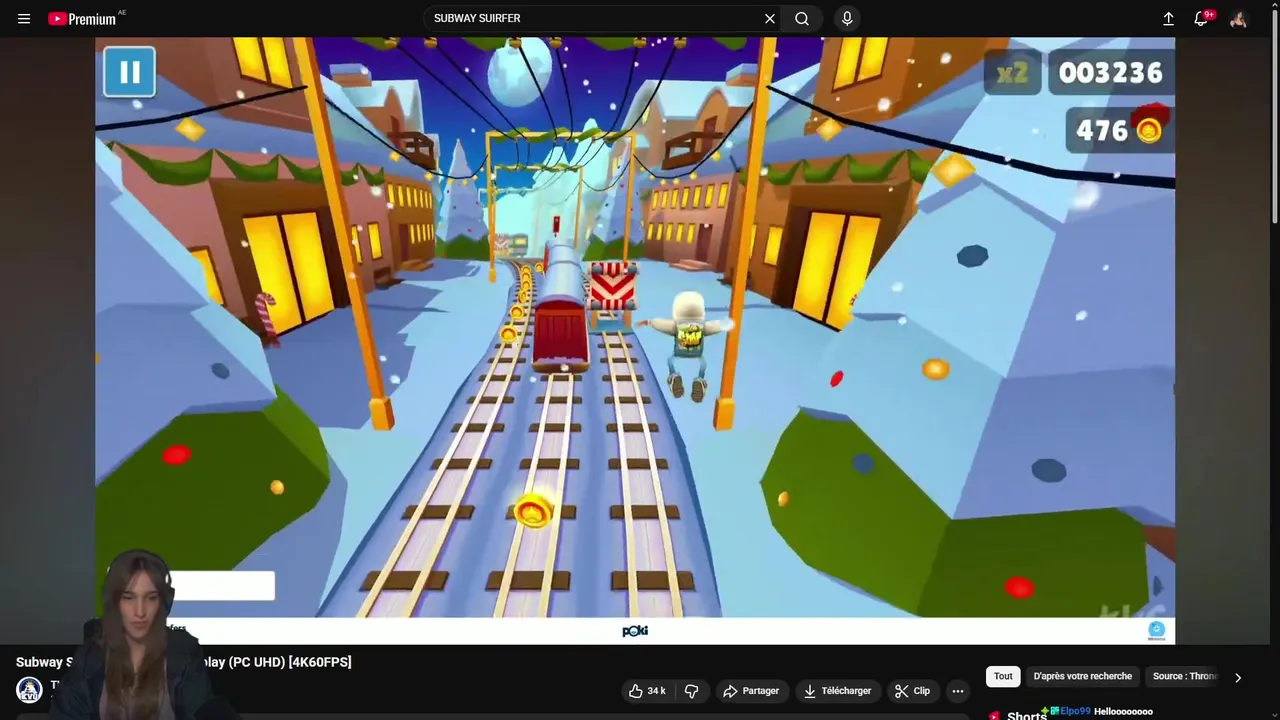Open the channel avatar below the title
1280x720 pixels.
click(x=29, y=690)
